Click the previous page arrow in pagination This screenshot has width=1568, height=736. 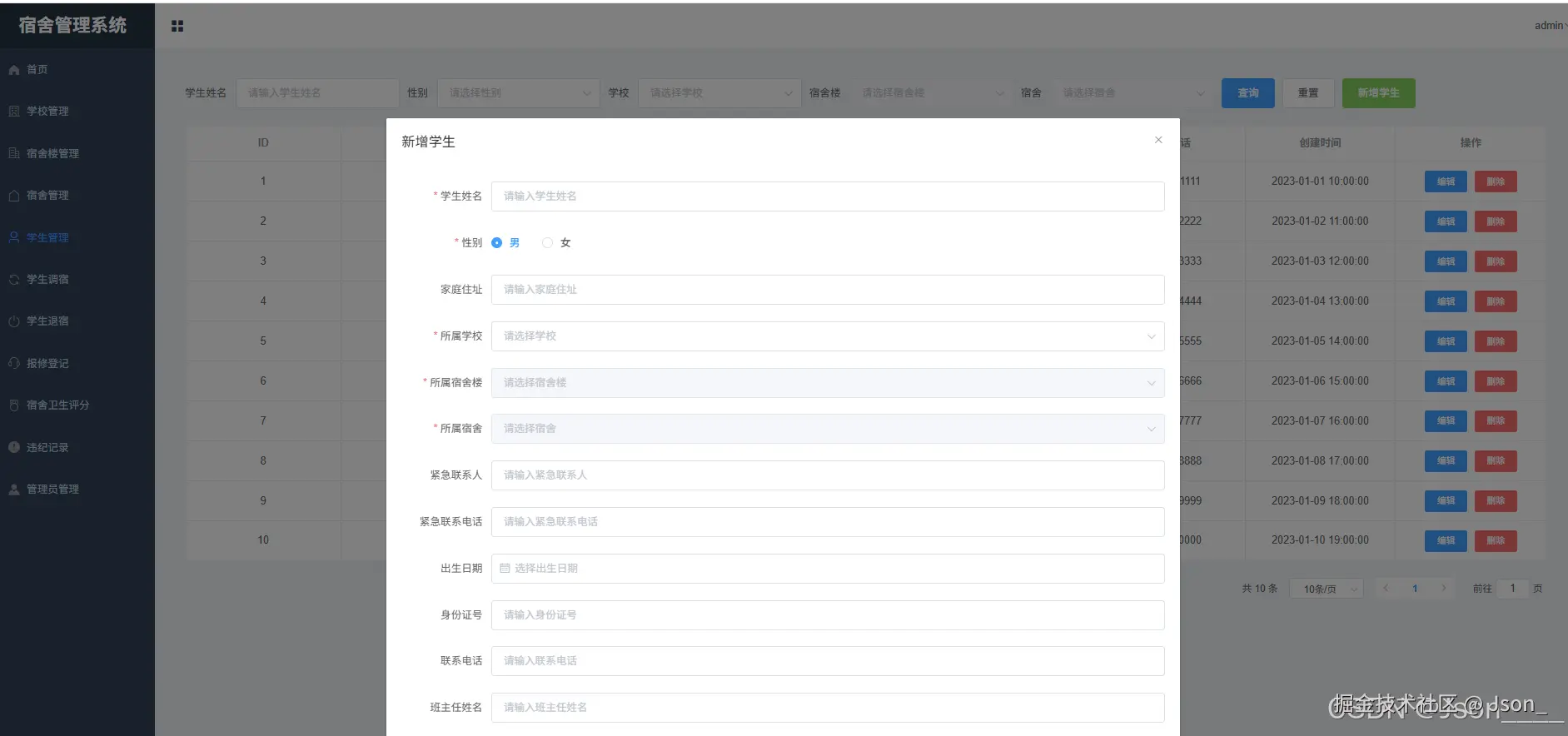click(1386, 589)
